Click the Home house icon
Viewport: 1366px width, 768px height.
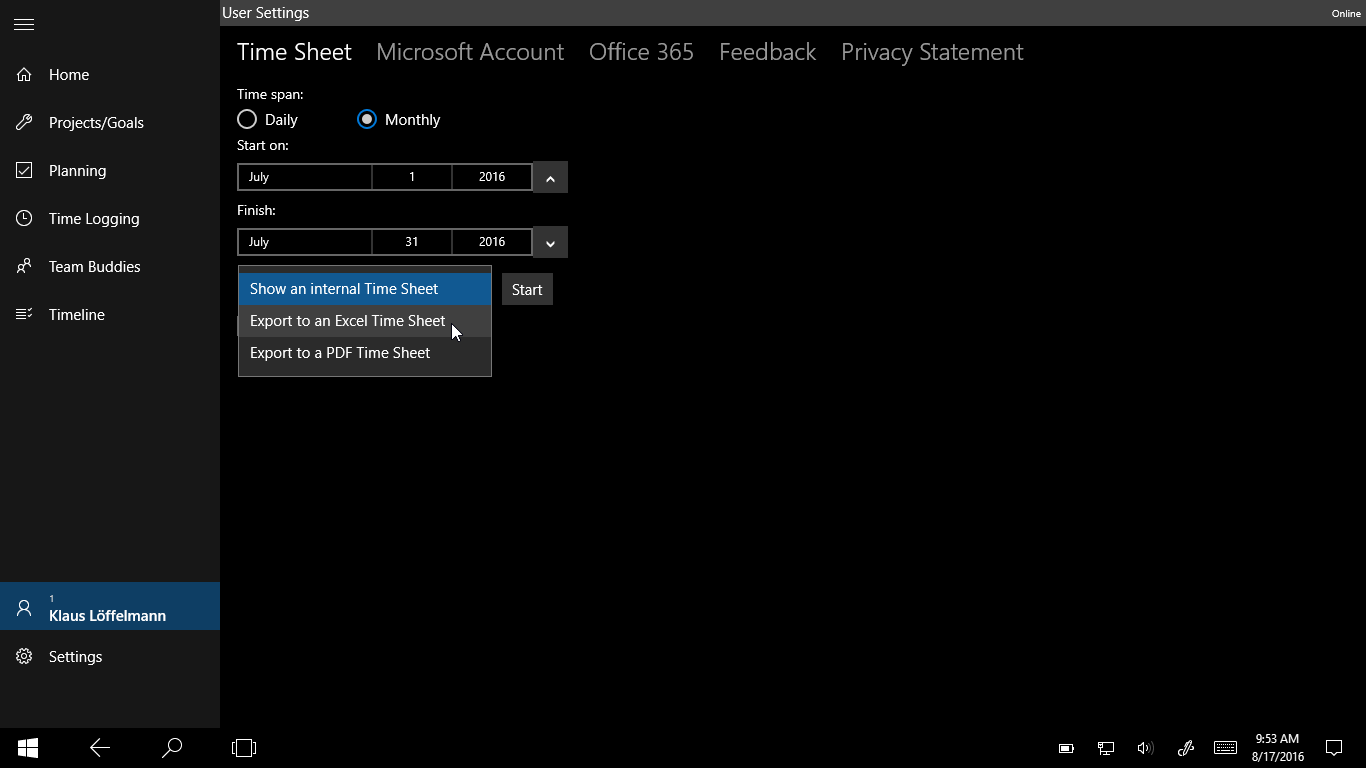coord(24,75)
